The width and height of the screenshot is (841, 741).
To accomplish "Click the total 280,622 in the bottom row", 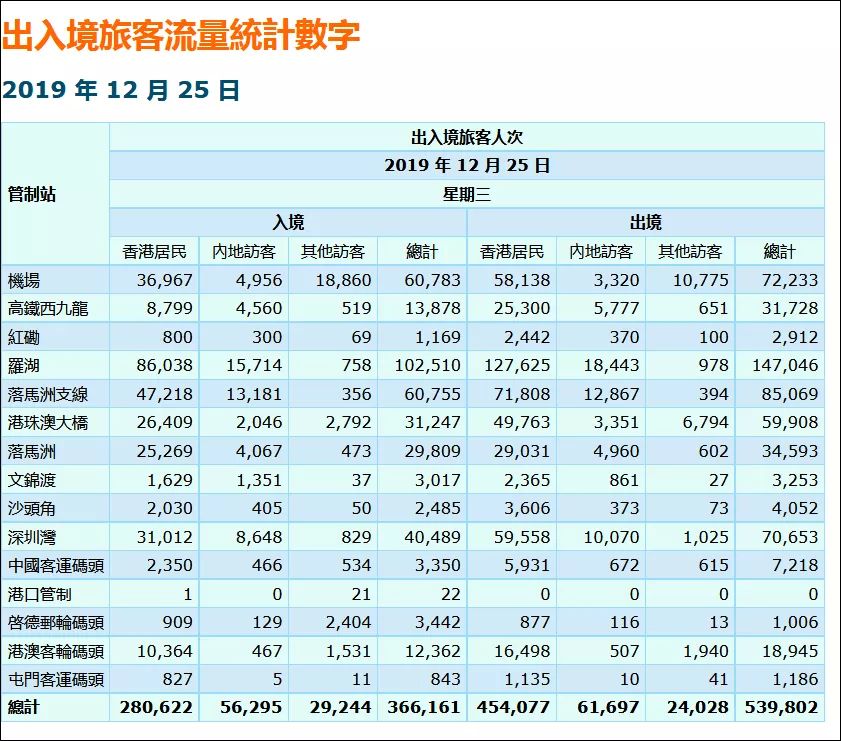I will click(156, 708).
